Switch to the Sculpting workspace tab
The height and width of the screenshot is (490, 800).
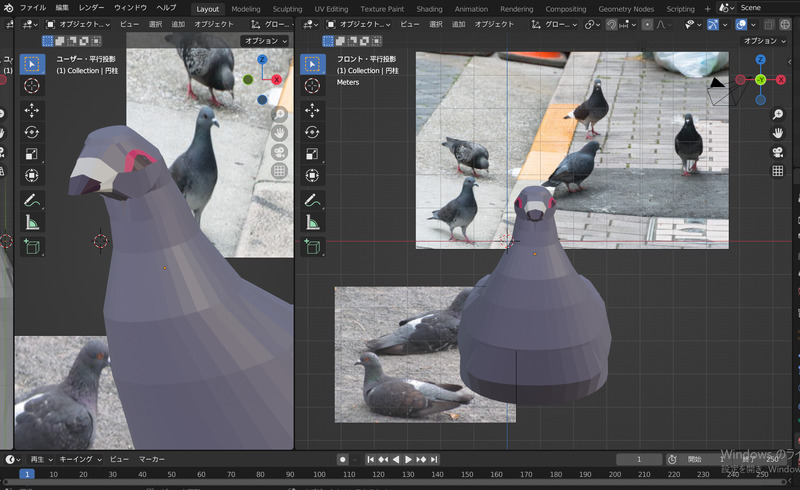click(x=287, y=8)
